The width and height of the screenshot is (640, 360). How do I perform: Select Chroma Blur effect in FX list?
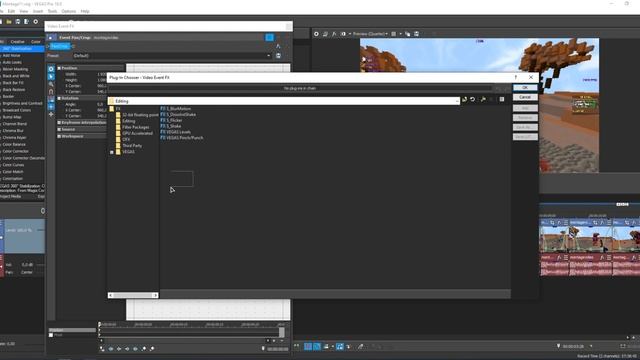coord(13,131)
